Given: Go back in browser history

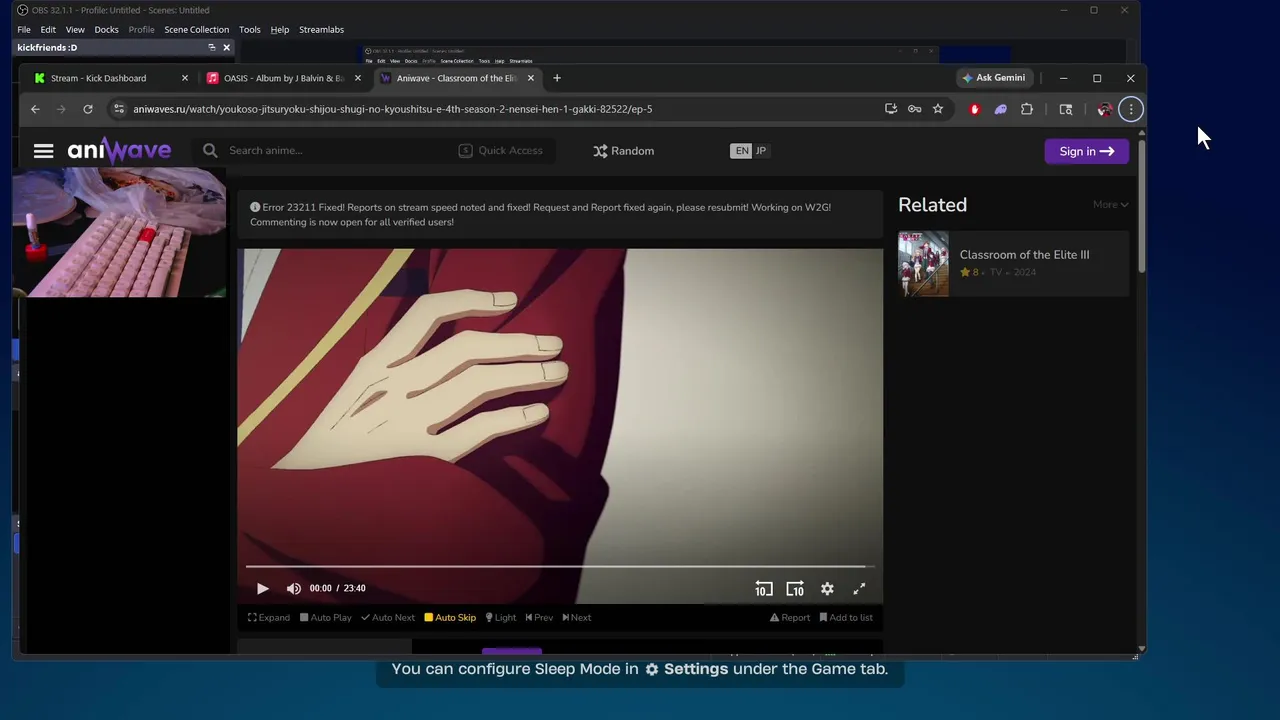Looking at the screenshot, I should 35,109.
